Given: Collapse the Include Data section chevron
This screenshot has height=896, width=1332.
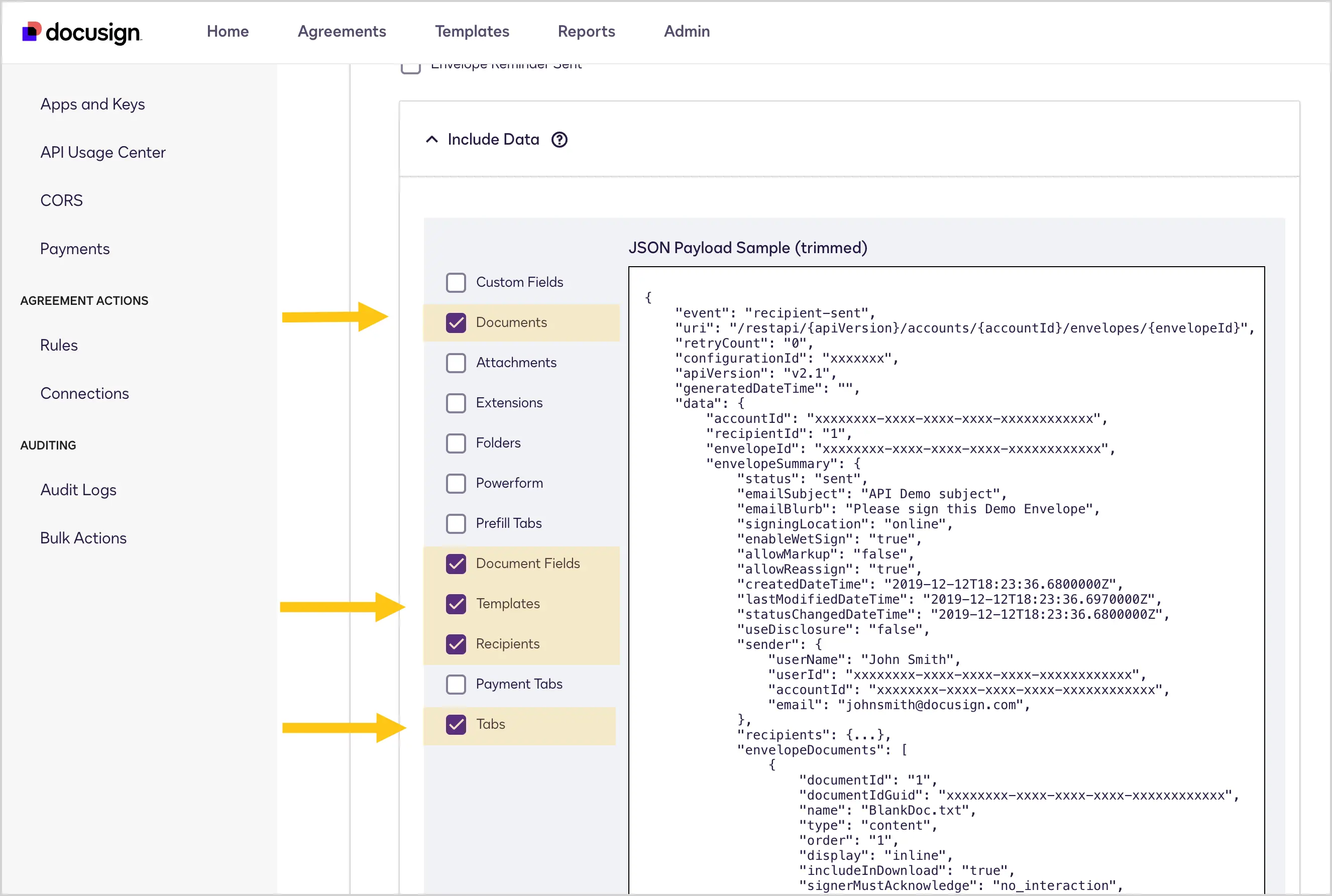Looking at the screenshot, I should point(432,140).
